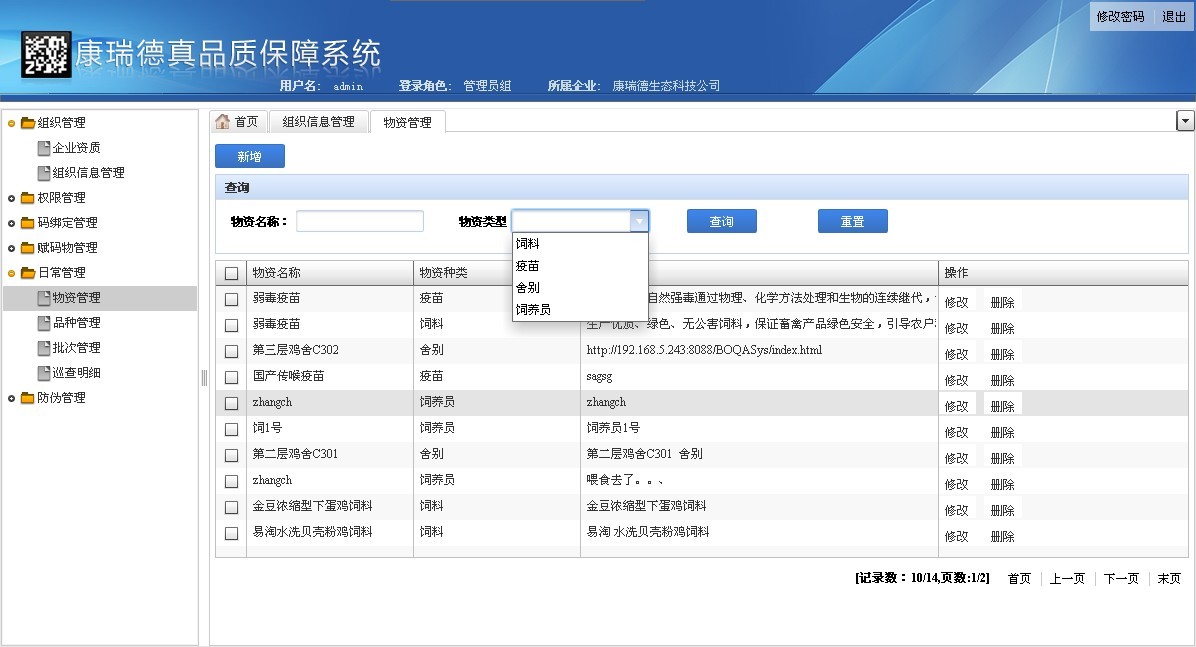
Task: Click the QR code logo in header
Action: (x=46, y=54)
